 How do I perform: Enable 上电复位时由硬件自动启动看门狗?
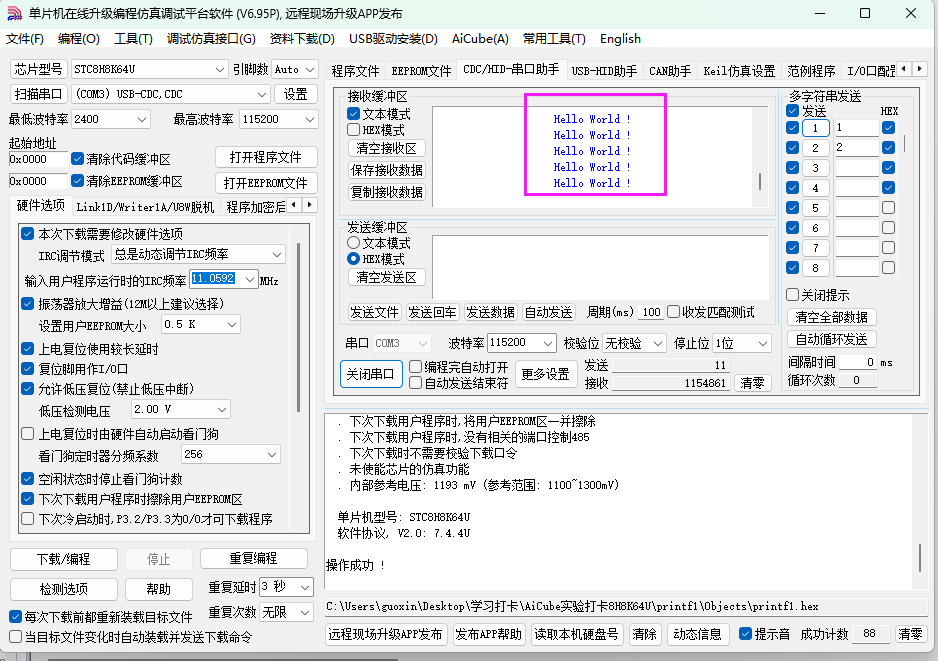[x=28, y=434]
